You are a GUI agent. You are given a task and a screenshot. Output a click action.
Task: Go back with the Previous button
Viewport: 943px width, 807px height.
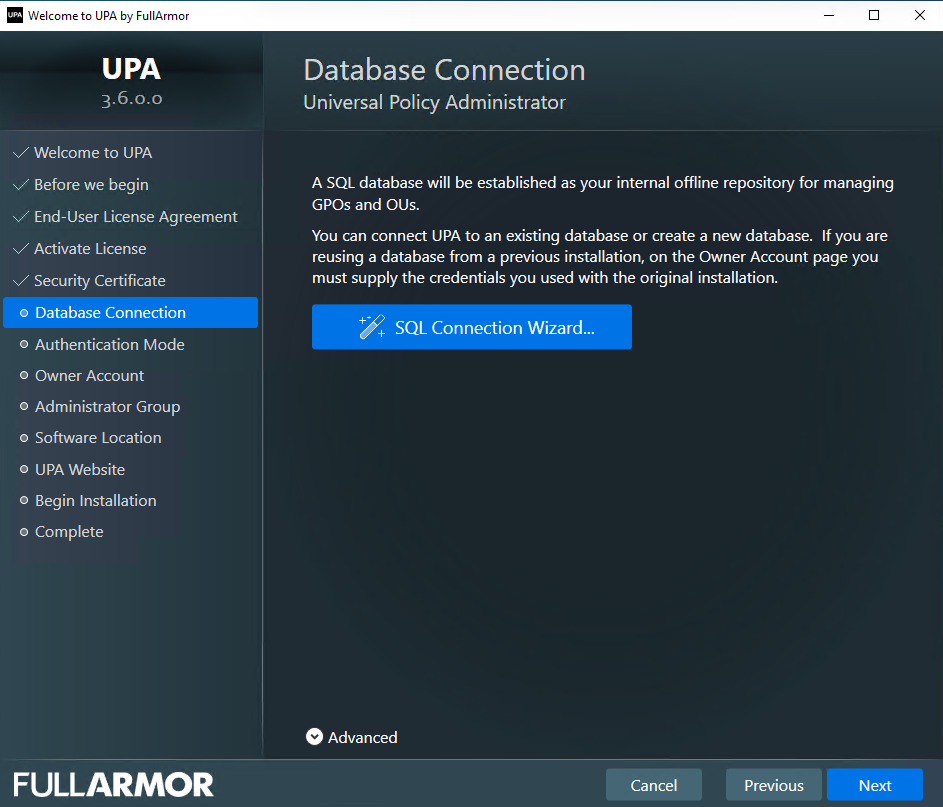(773, 785)
